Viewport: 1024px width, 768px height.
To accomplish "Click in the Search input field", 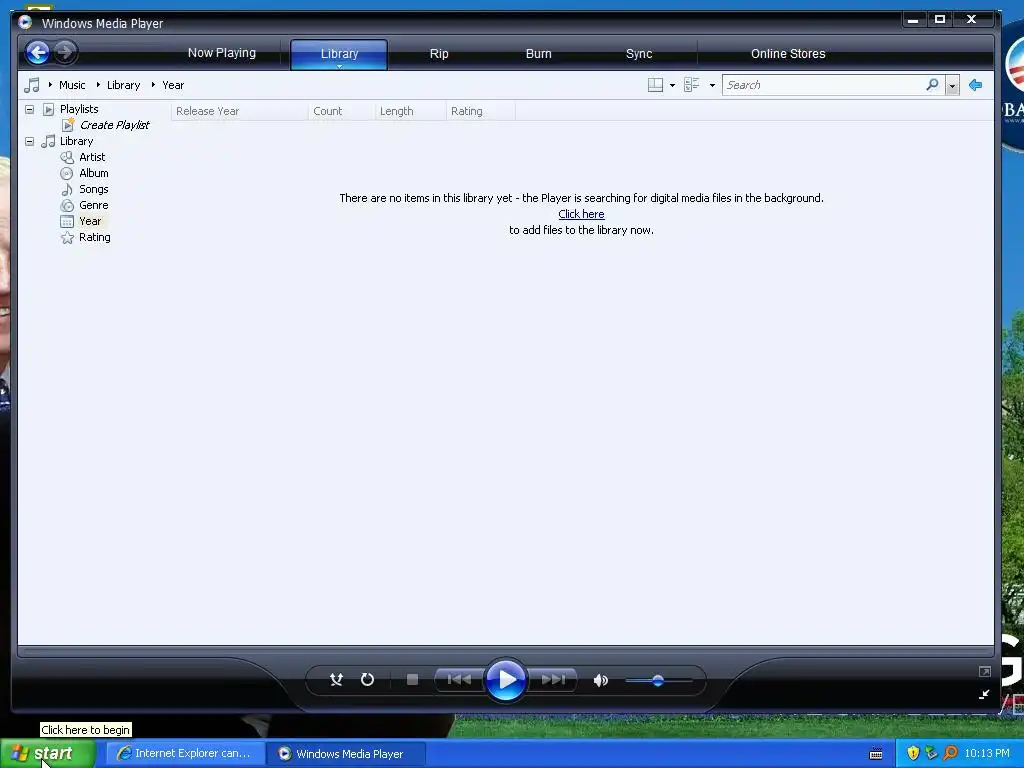I will coord(824,85).
